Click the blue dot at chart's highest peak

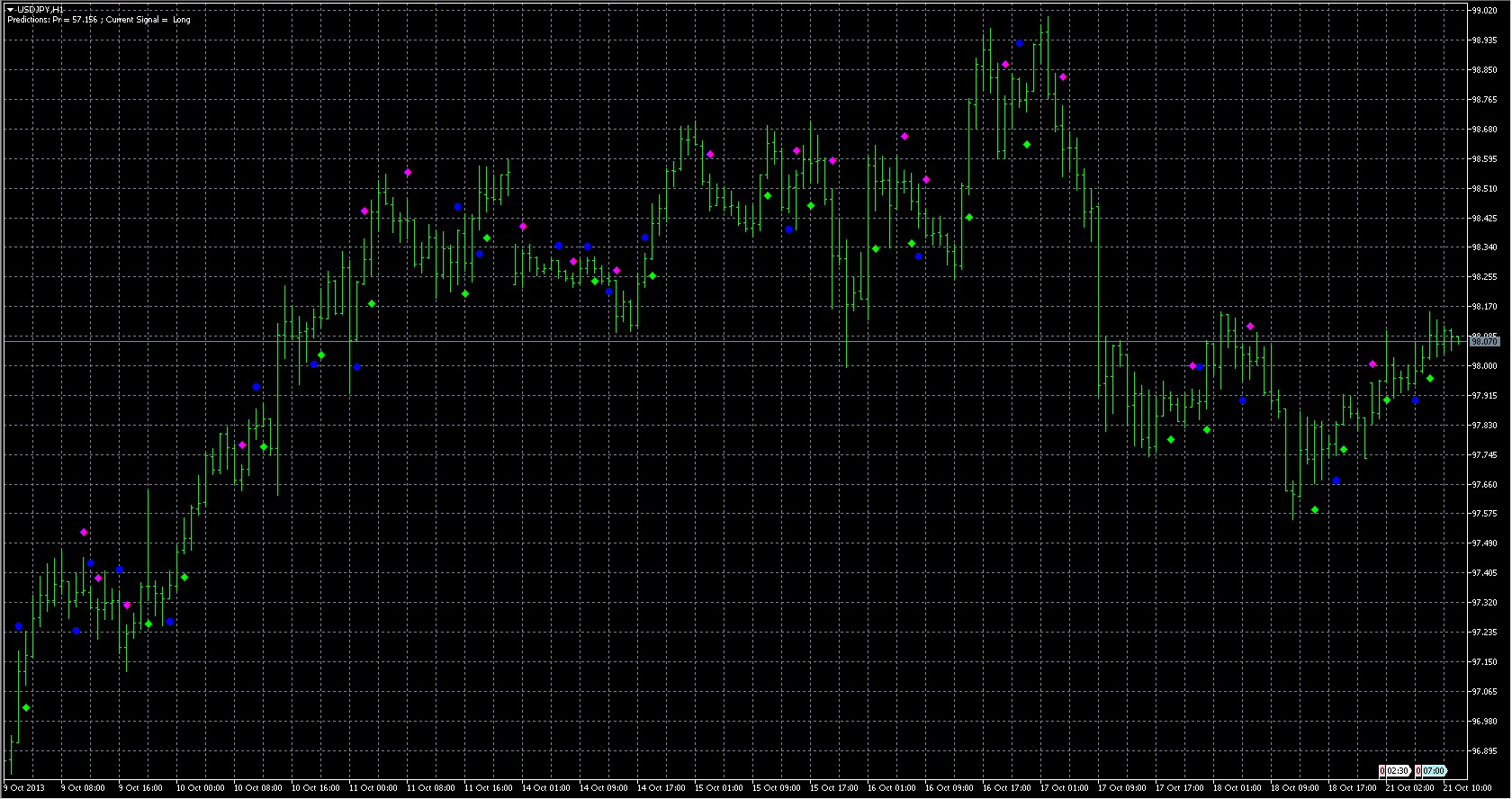coord(1019,43)
